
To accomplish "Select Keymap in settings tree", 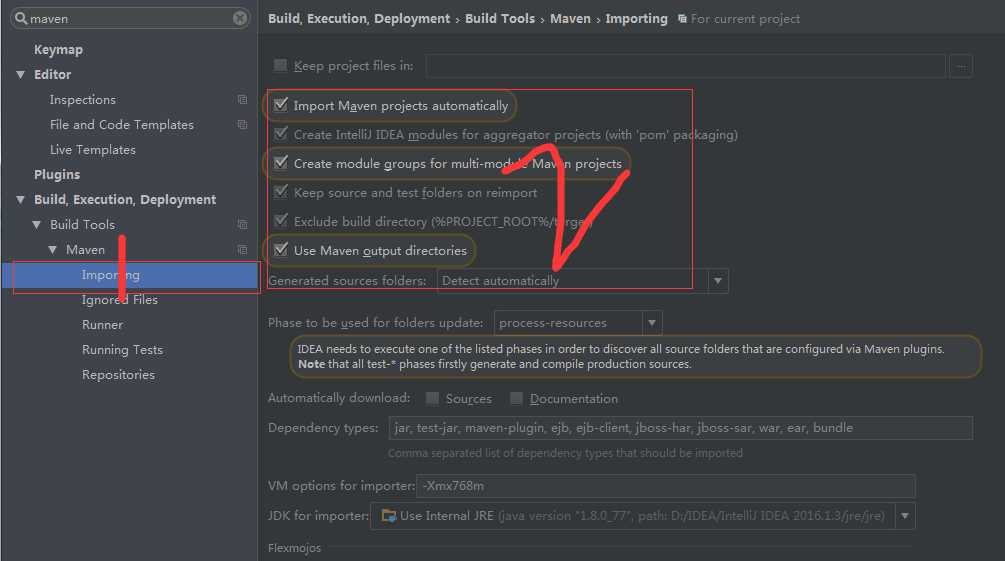I will click(58, 49).
